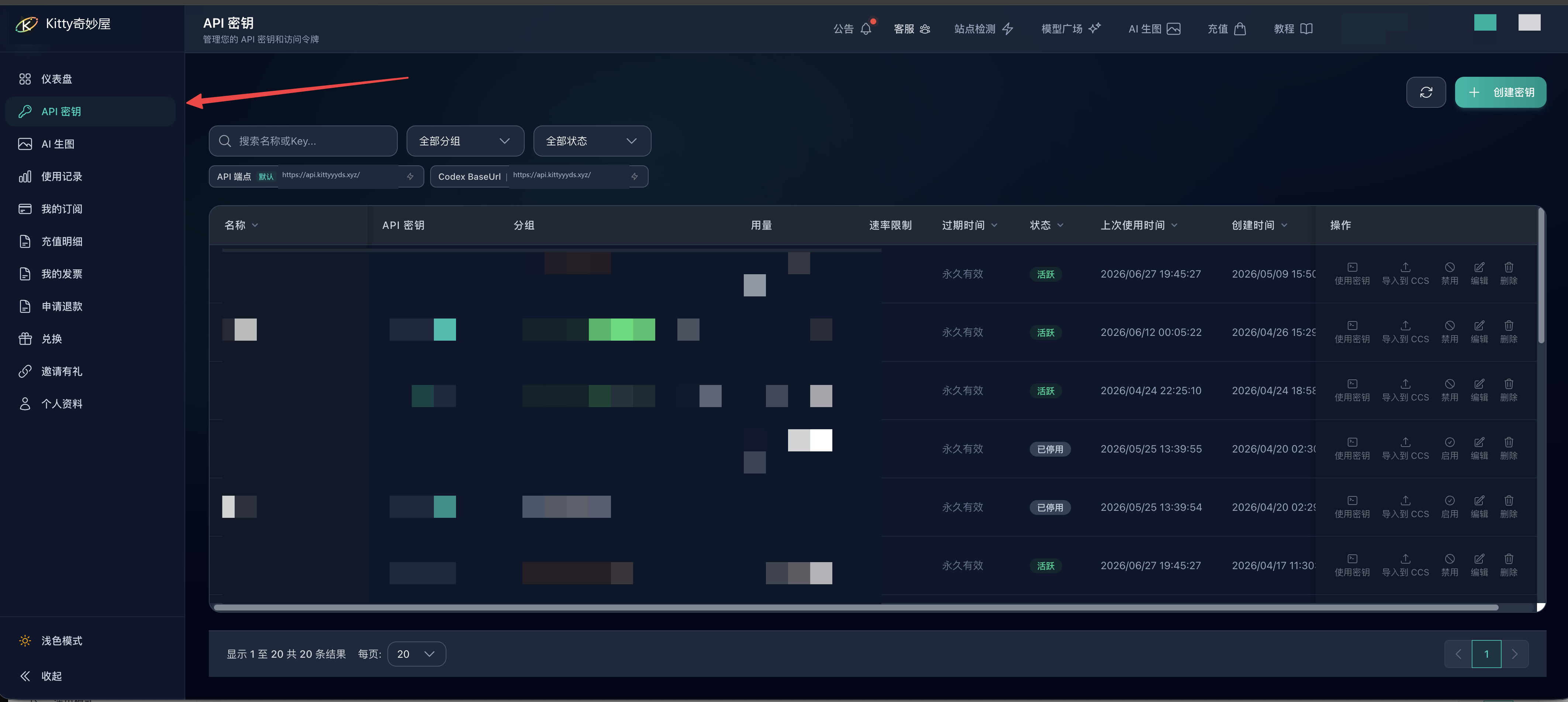Click 导入到 CCS in 2026/04/20 02:29 row

coord(1405,507)
